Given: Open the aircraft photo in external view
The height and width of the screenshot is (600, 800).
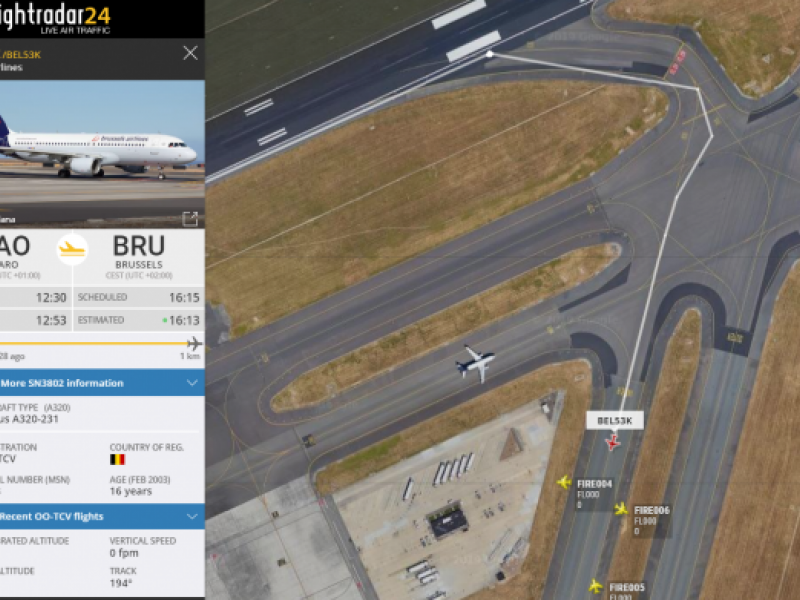Looking at the screenshot, I should [190, 219].
